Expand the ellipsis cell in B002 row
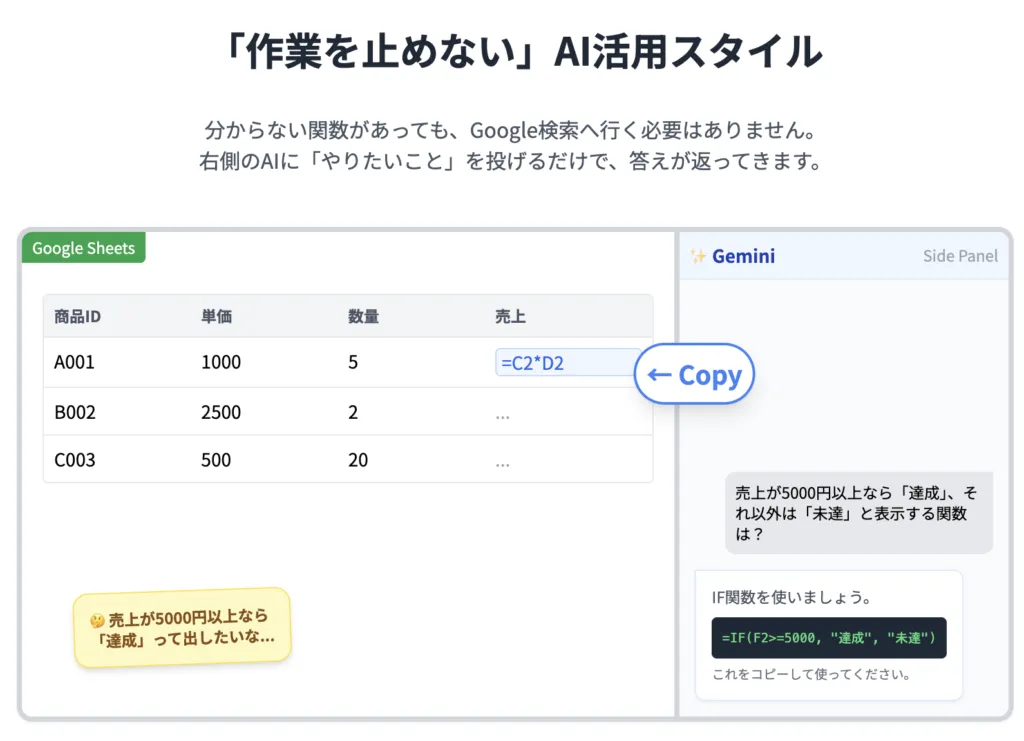 [x=503, y=412]
